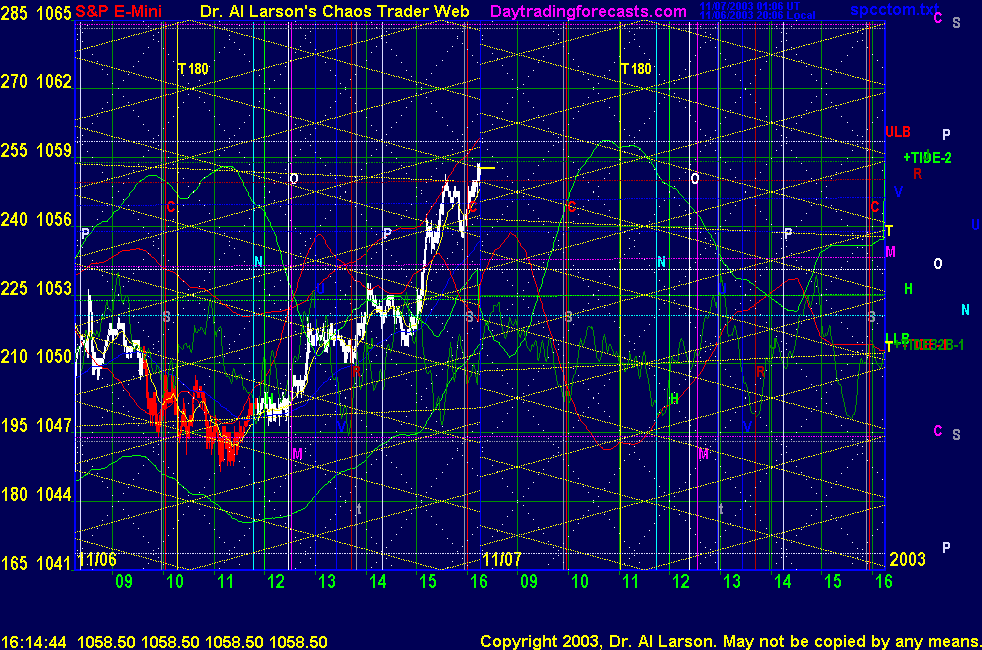Click the "255 1059" price axis label
The width and height of the screenshot is (982, 650).
36,150
